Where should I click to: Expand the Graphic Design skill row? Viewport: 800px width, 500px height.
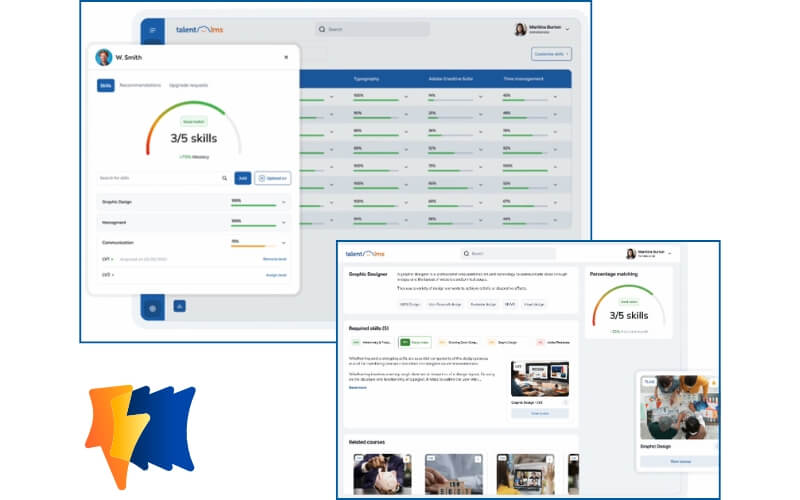(284, 202)
